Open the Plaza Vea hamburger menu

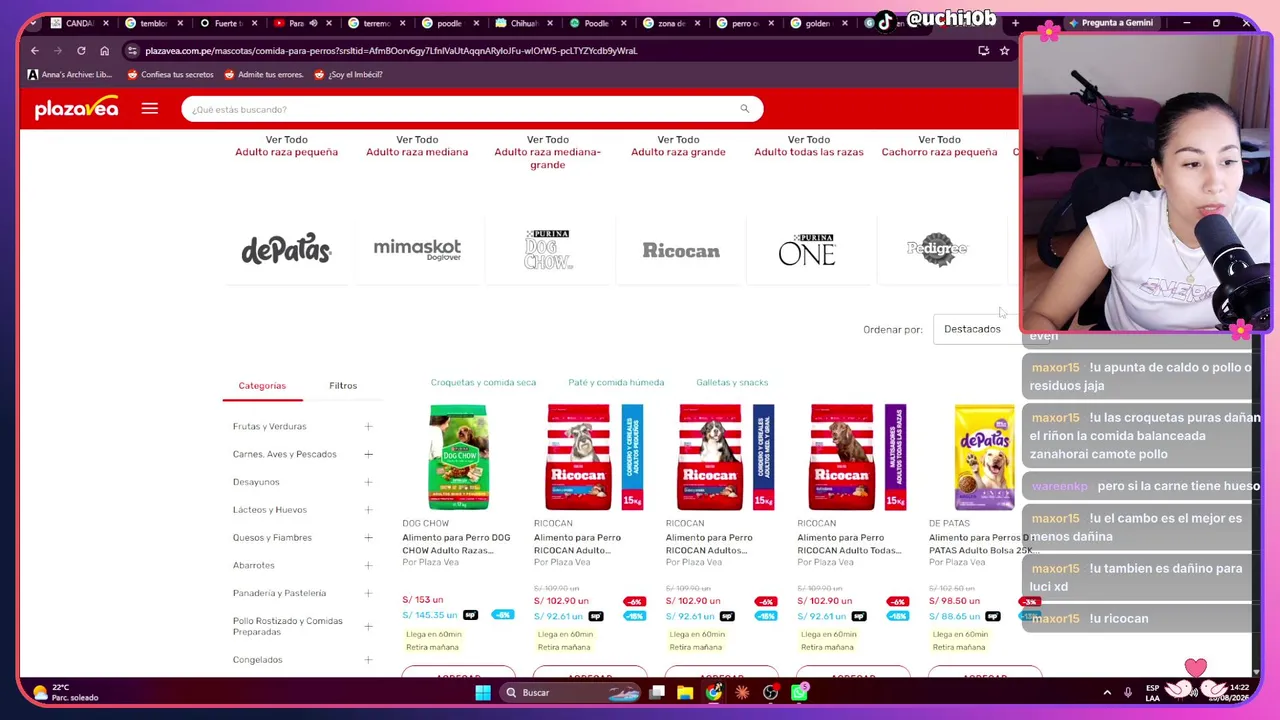pos(149,109)
